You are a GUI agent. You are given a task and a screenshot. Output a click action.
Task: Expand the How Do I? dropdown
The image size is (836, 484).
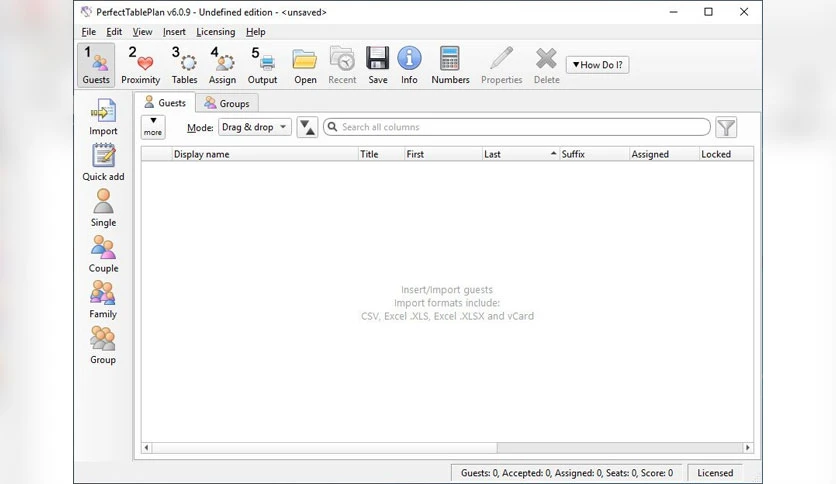click(x=597, y=64)
